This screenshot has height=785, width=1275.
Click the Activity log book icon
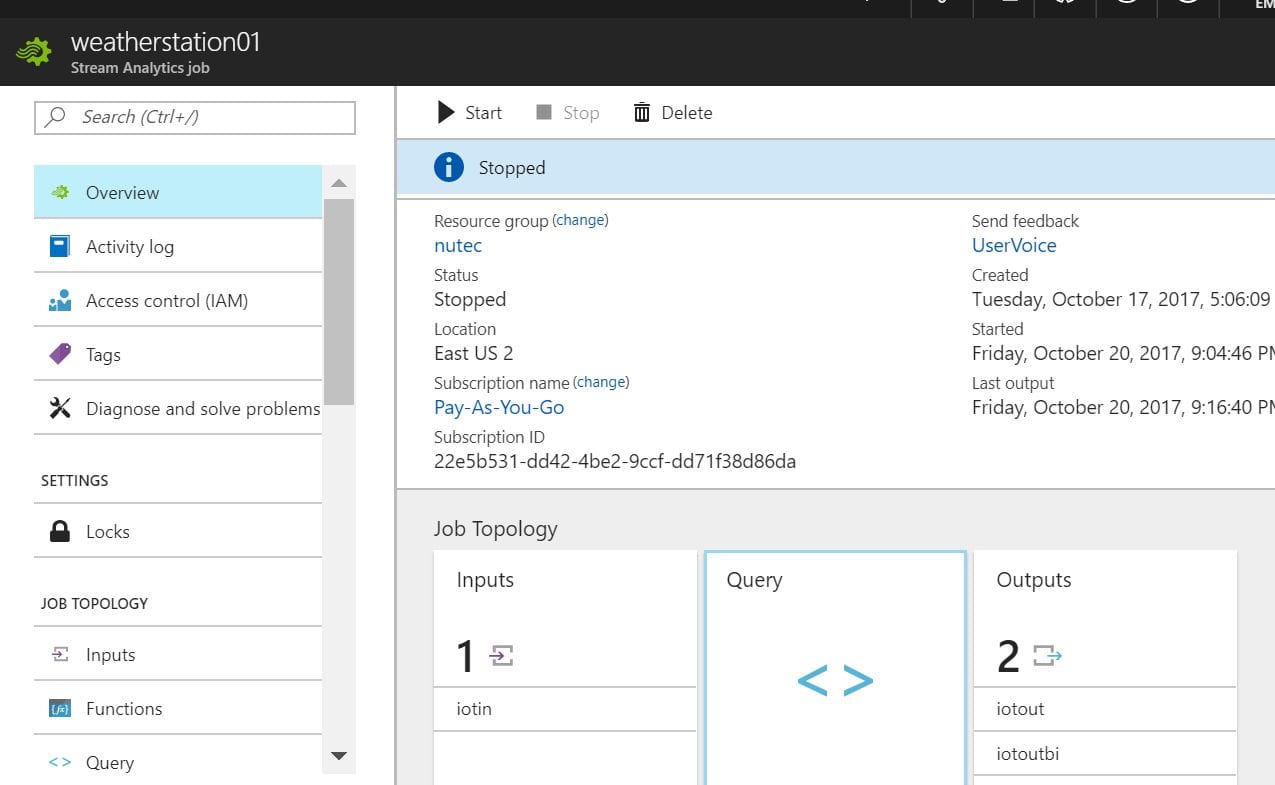(60, 246)
